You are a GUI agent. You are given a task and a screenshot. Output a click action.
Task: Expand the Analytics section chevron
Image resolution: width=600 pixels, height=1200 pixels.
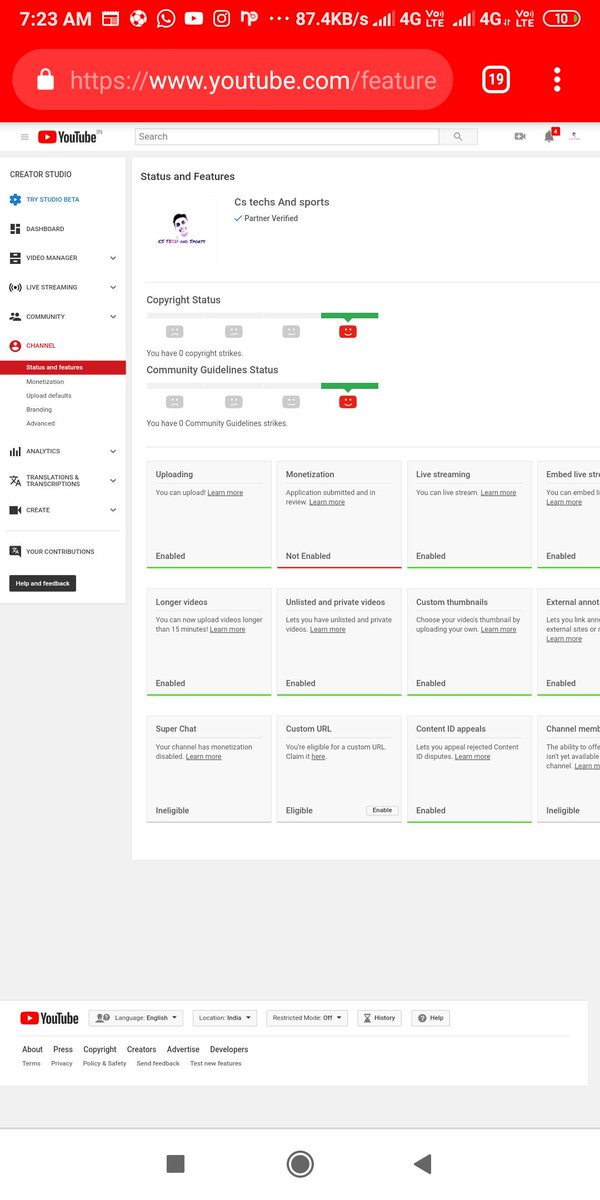[113, 451]
